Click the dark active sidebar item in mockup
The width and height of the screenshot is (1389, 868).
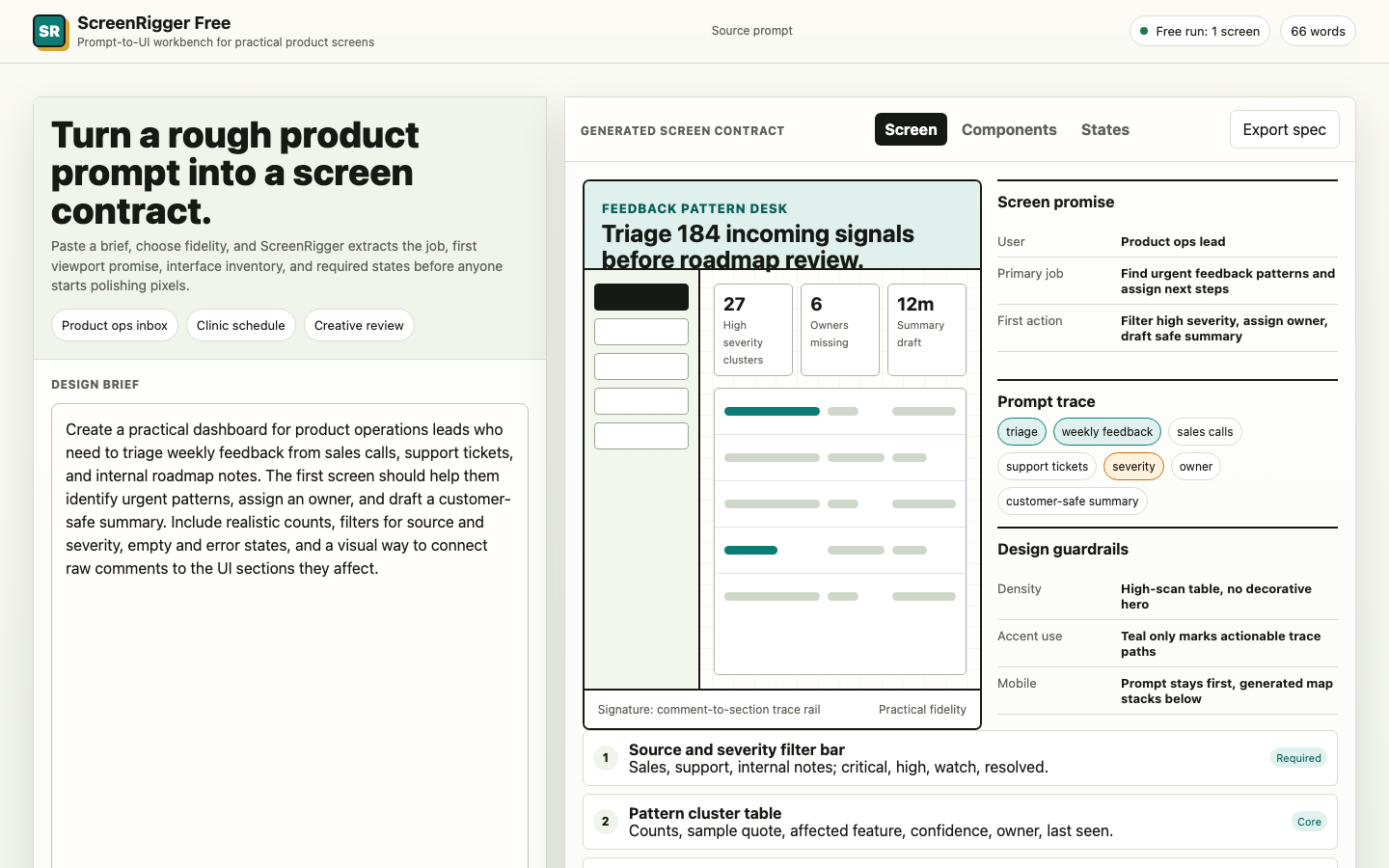641,297
